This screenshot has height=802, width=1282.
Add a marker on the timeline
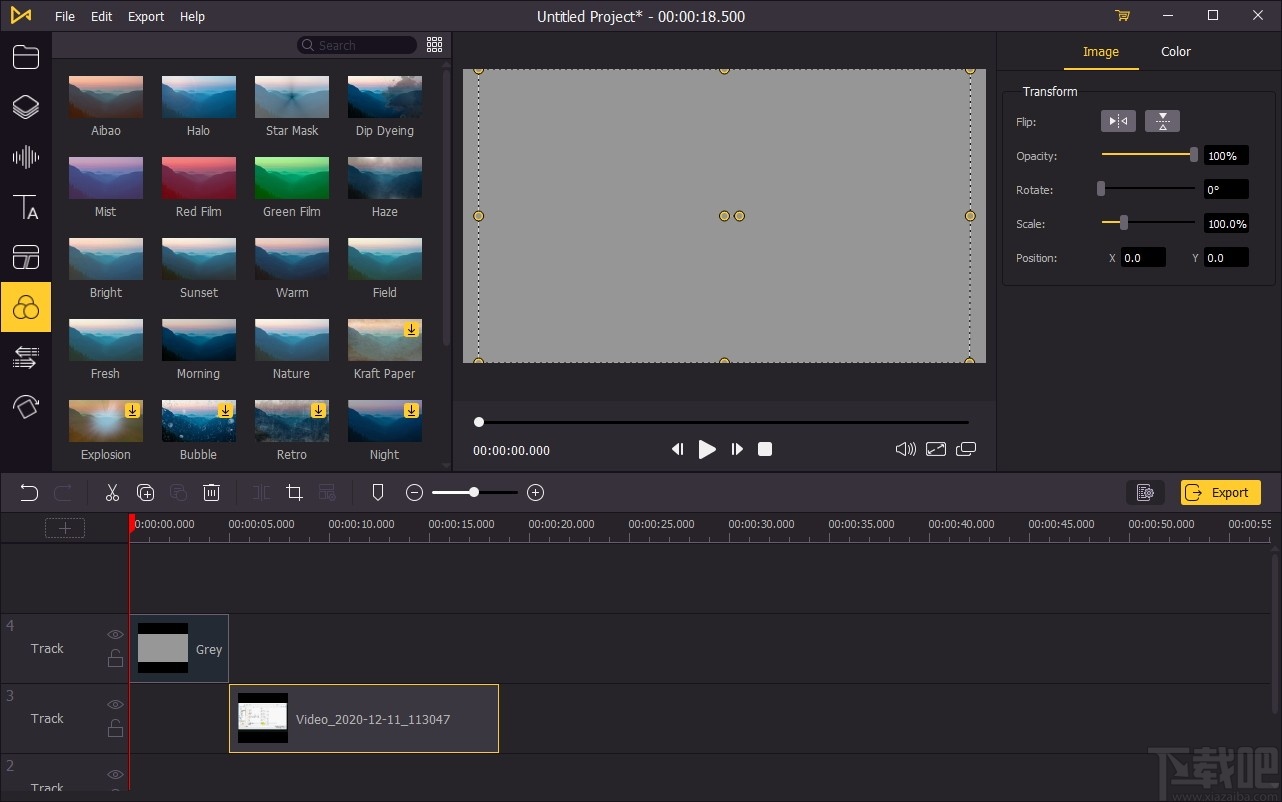377,492
